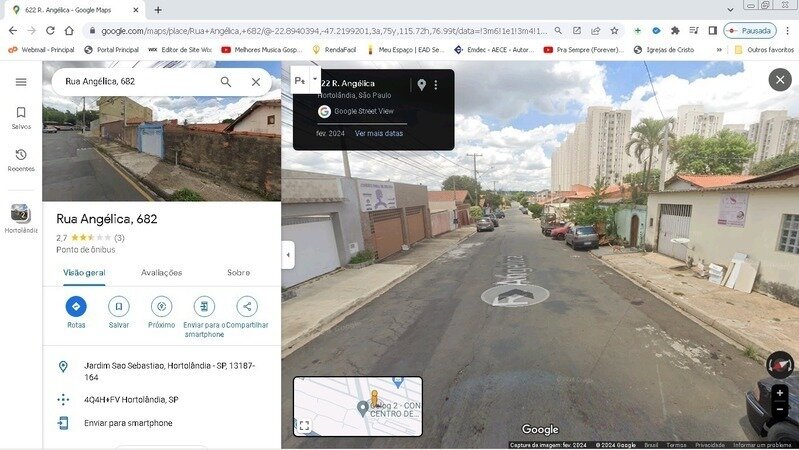This screenshot has height=450, width=799.
Task: Open Street View three-dot options menu
Action: click(x=436, y=86)
